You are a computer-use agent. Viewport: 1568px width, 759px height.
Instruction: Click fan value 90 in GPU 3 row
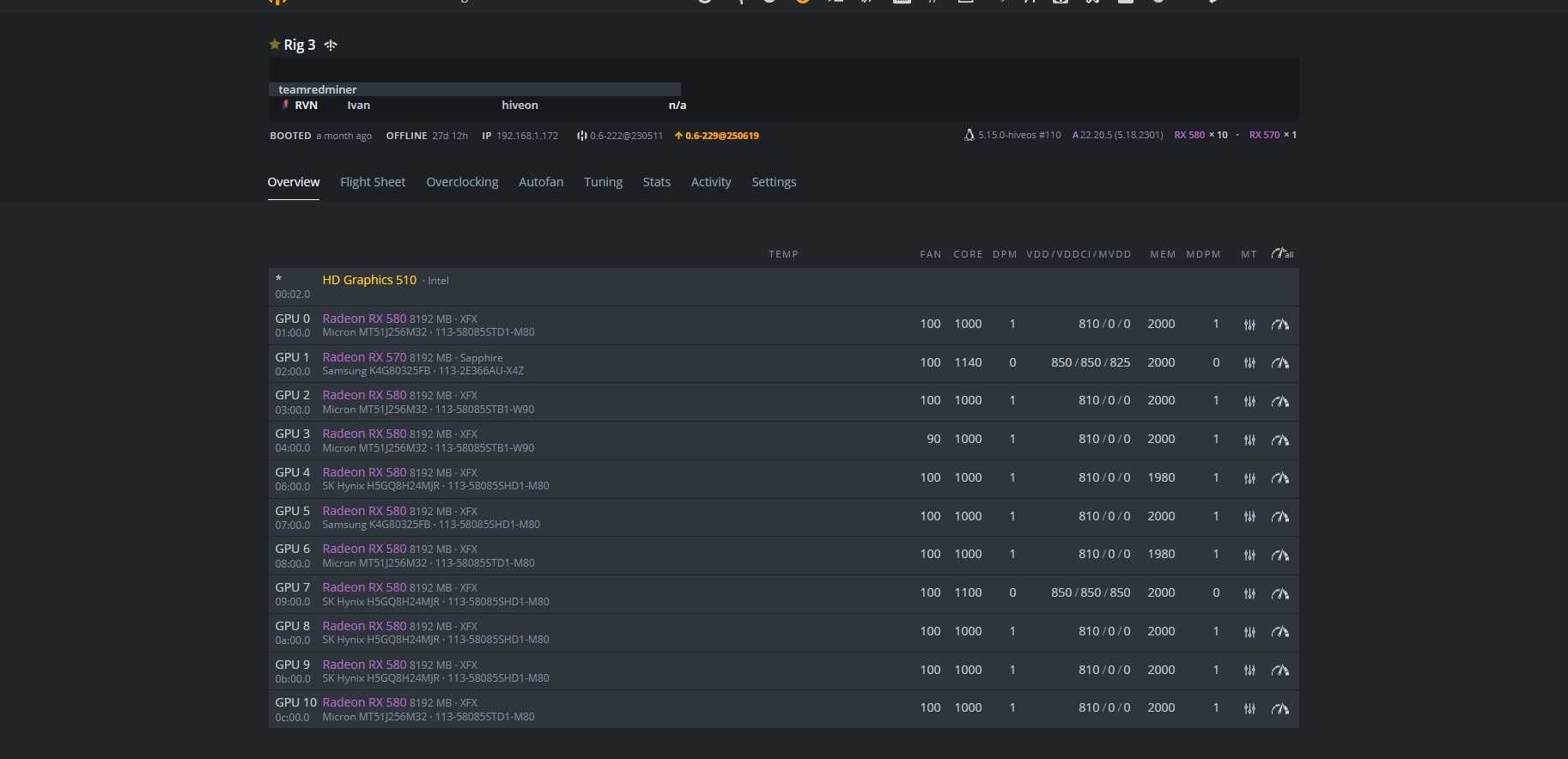(933, 439)
